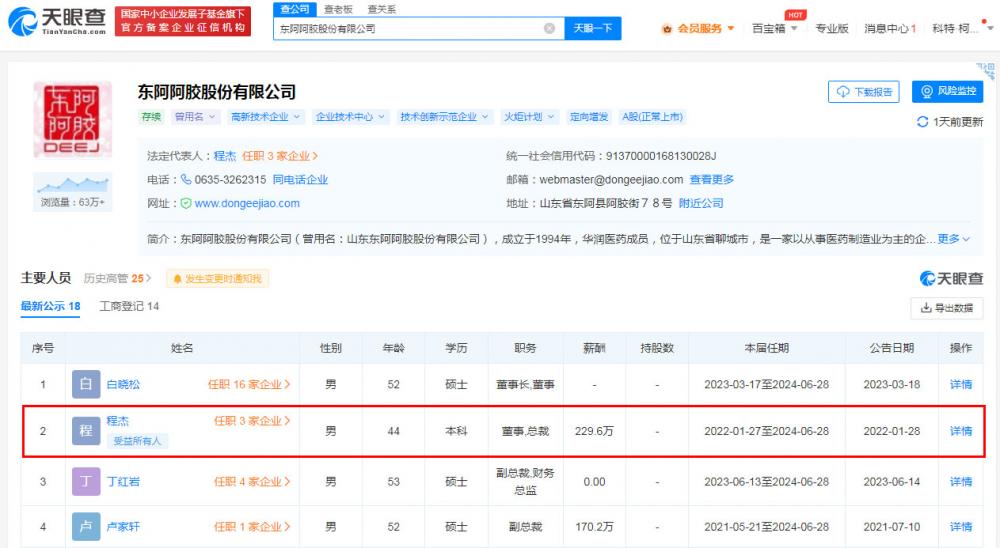Open 任职 16 家企业 for 白晓松

pos(249,384)
